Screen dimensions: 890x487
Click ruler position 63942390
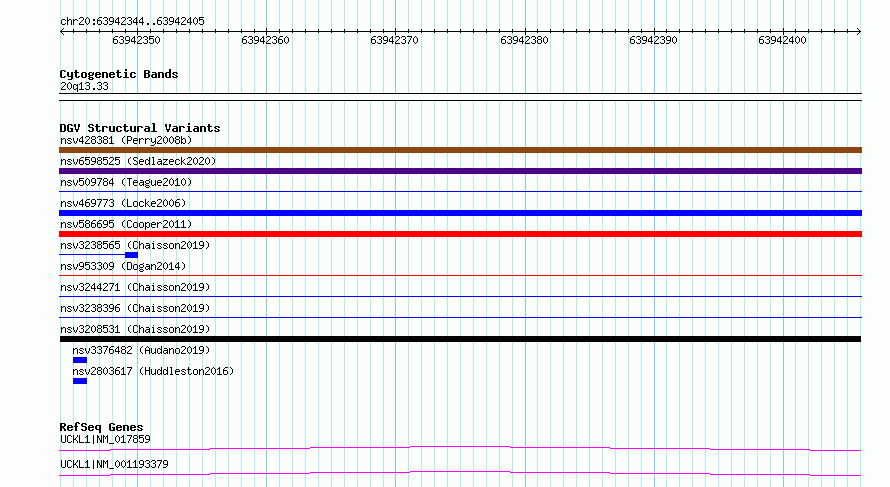(x=653, y=40)
